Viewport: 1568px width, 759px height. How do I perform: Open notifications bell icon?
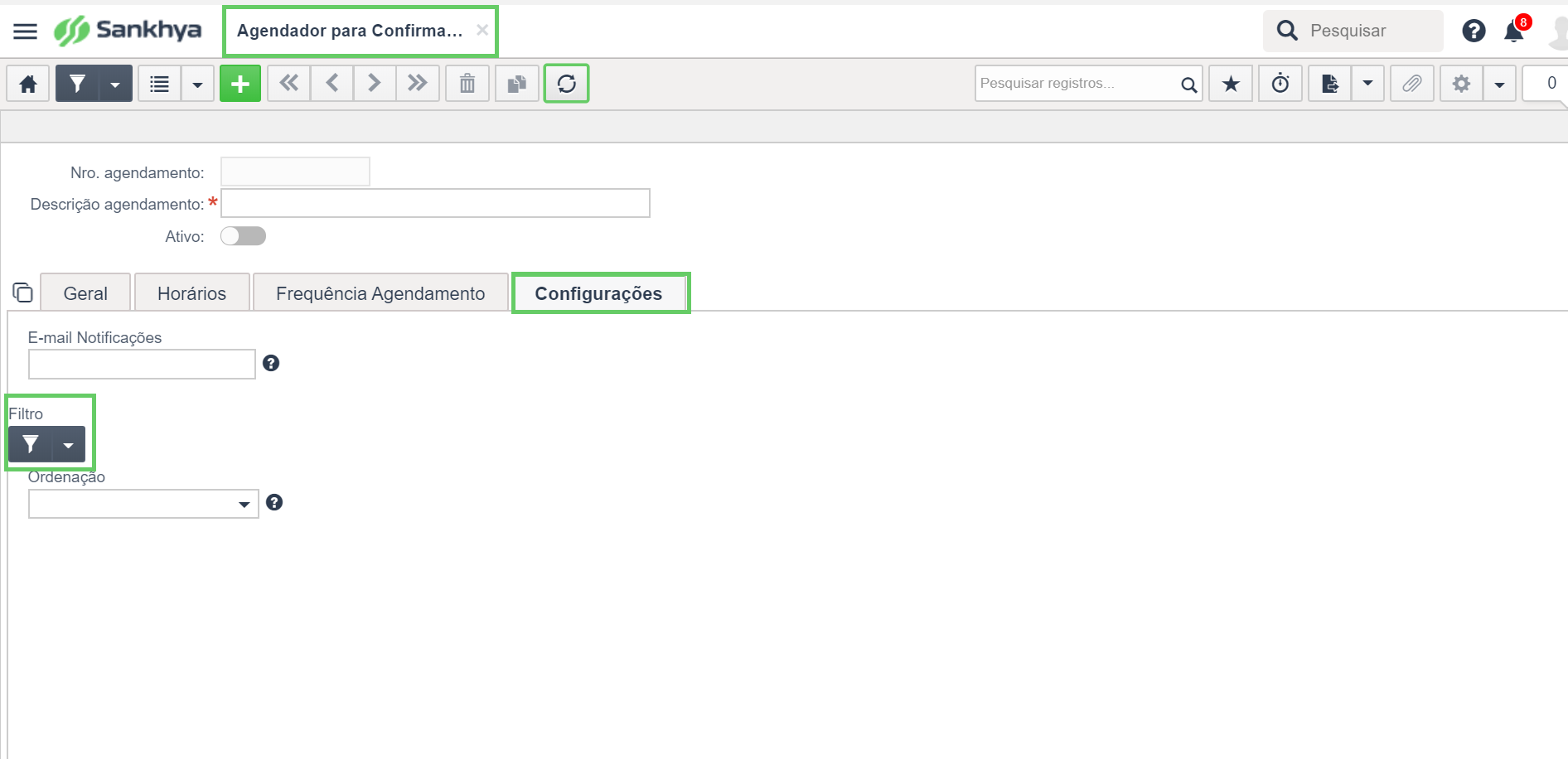point(1514,31)
